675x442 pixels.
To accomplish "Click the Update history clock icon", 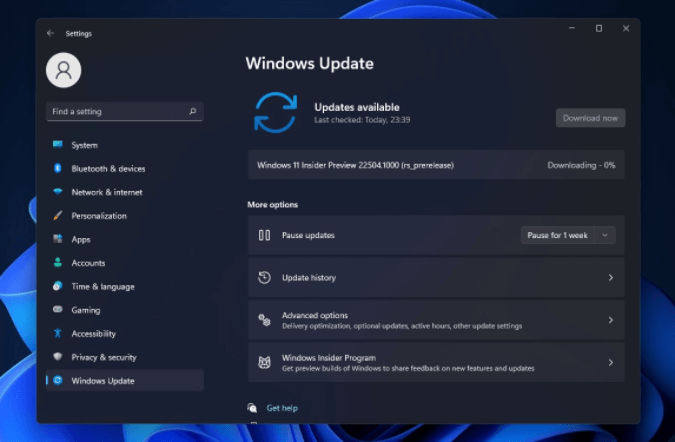I will tap(264, 278).
